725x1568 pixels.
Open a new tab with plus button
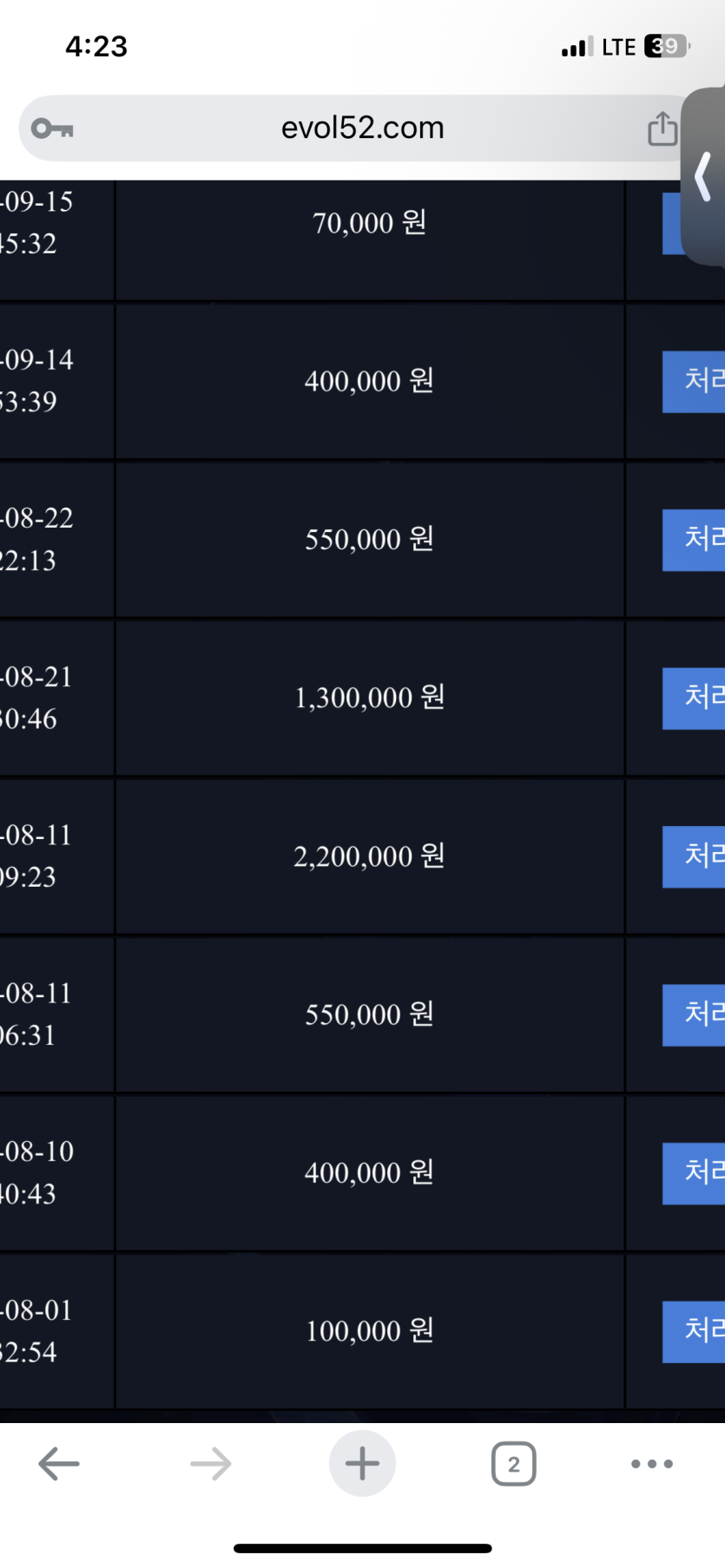point(362,1464)
